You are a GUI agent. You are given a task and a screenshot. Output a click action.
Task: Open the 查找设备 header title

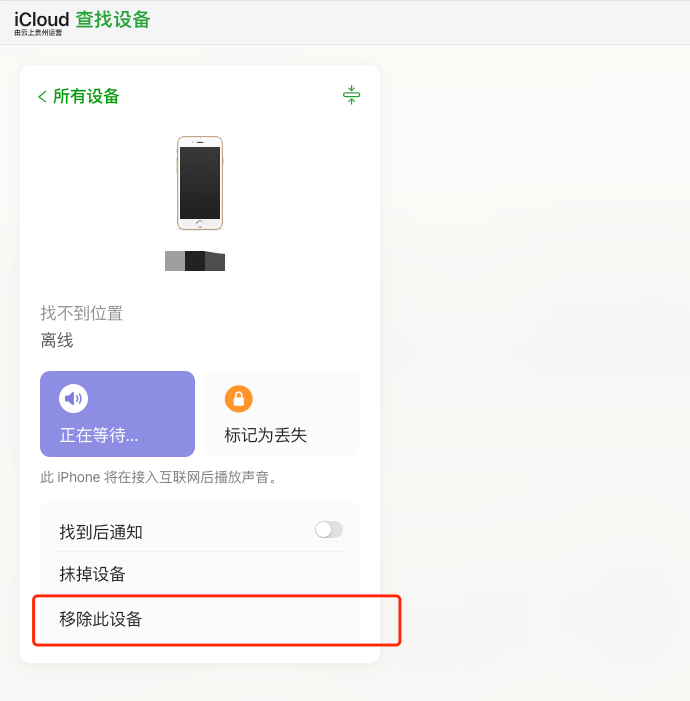tap(113, 19)
